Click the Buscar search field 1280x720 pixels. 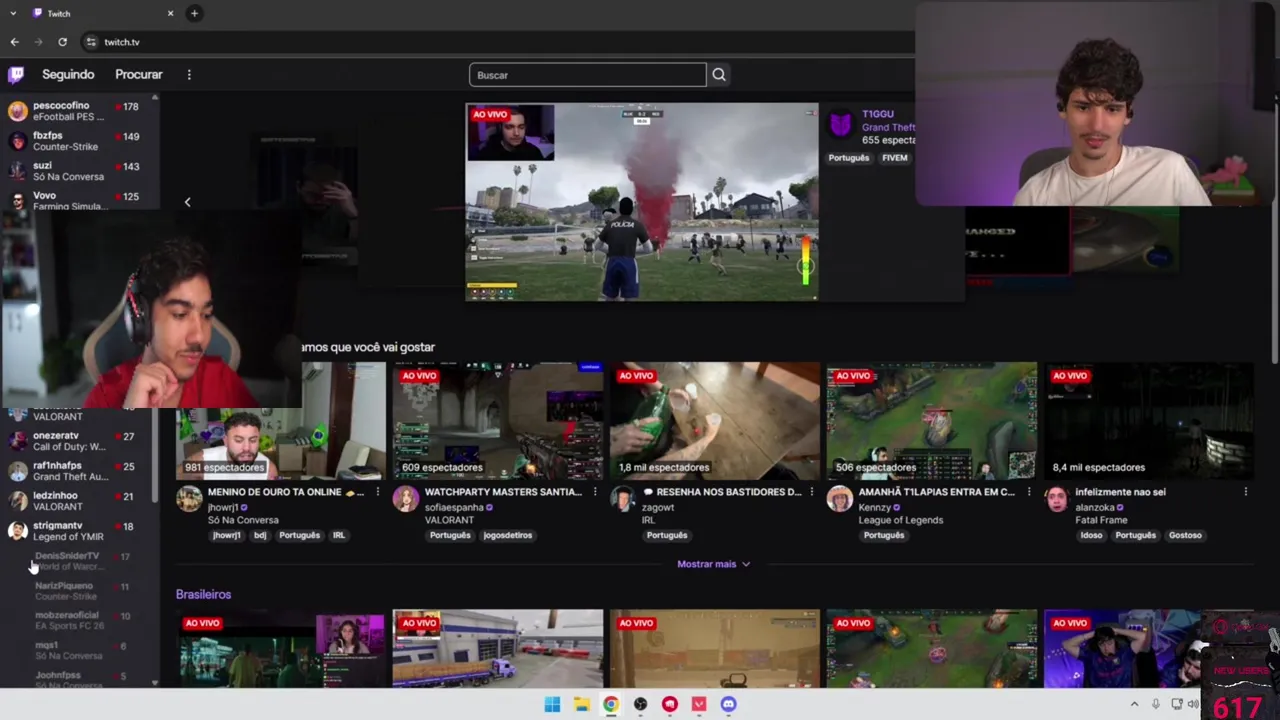[x=588, y=75]
